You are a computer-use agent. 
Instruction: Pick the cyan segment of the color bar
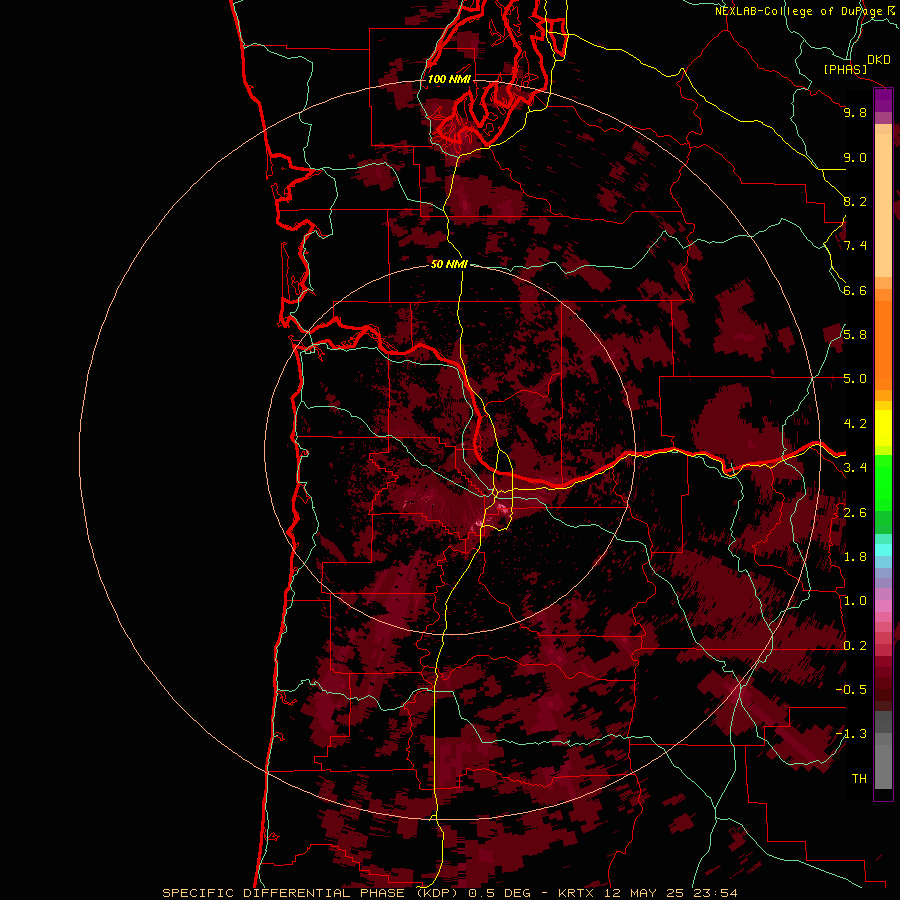(883, 550)
